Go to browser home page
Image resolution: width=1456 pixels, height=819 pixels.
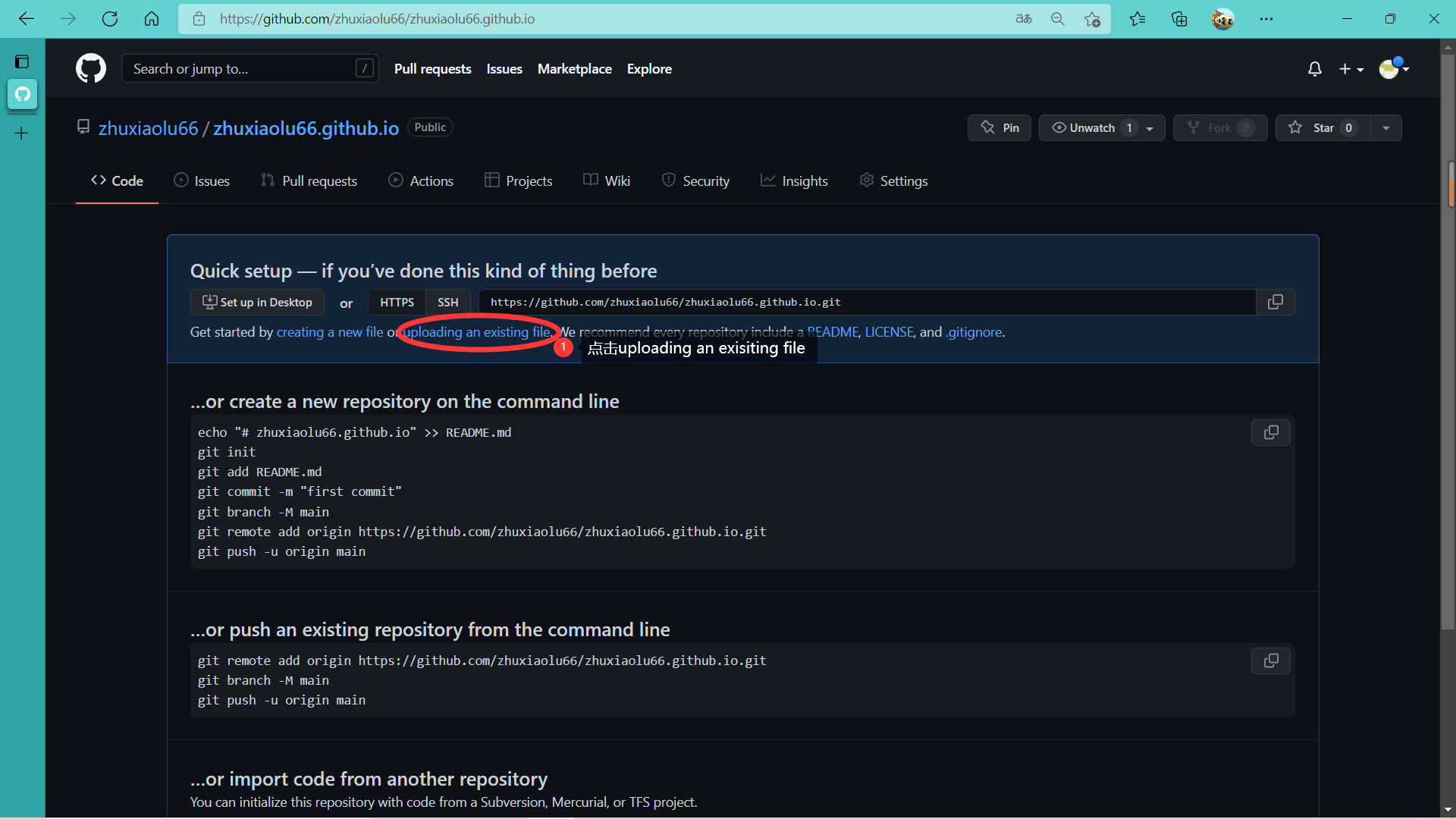pos(152,19)
